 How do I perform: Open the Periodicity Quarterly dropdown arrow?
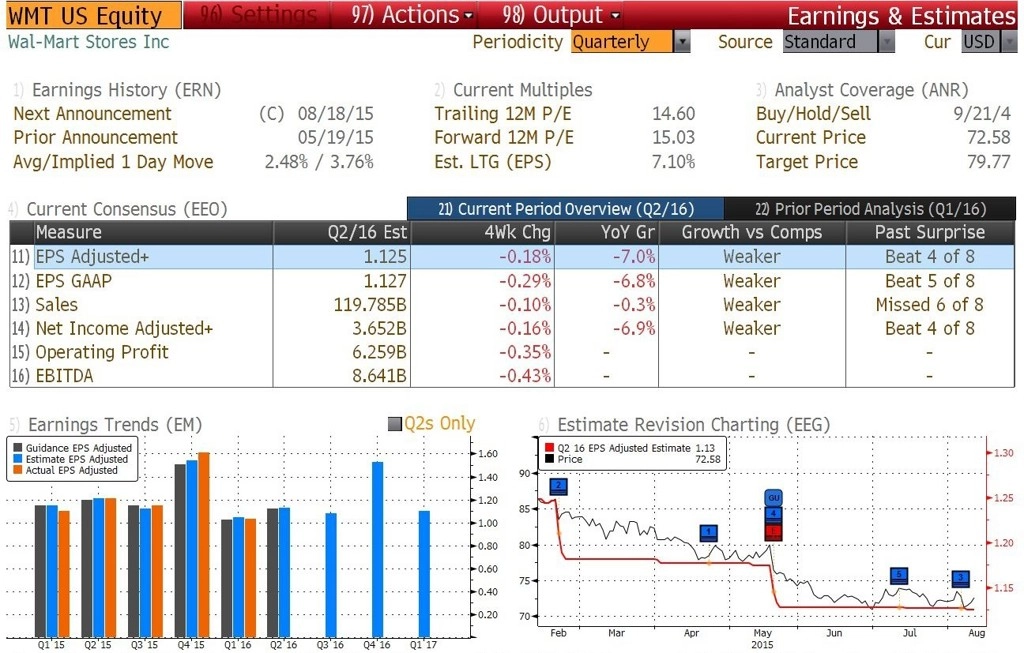pos(682,42)
